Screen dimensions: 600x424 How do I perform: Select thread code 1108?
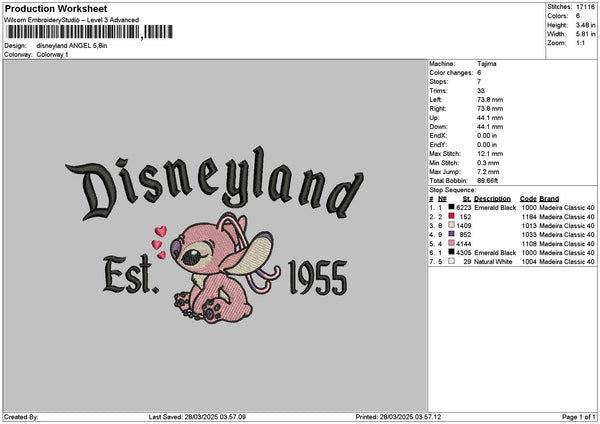[x=529, y=244]
